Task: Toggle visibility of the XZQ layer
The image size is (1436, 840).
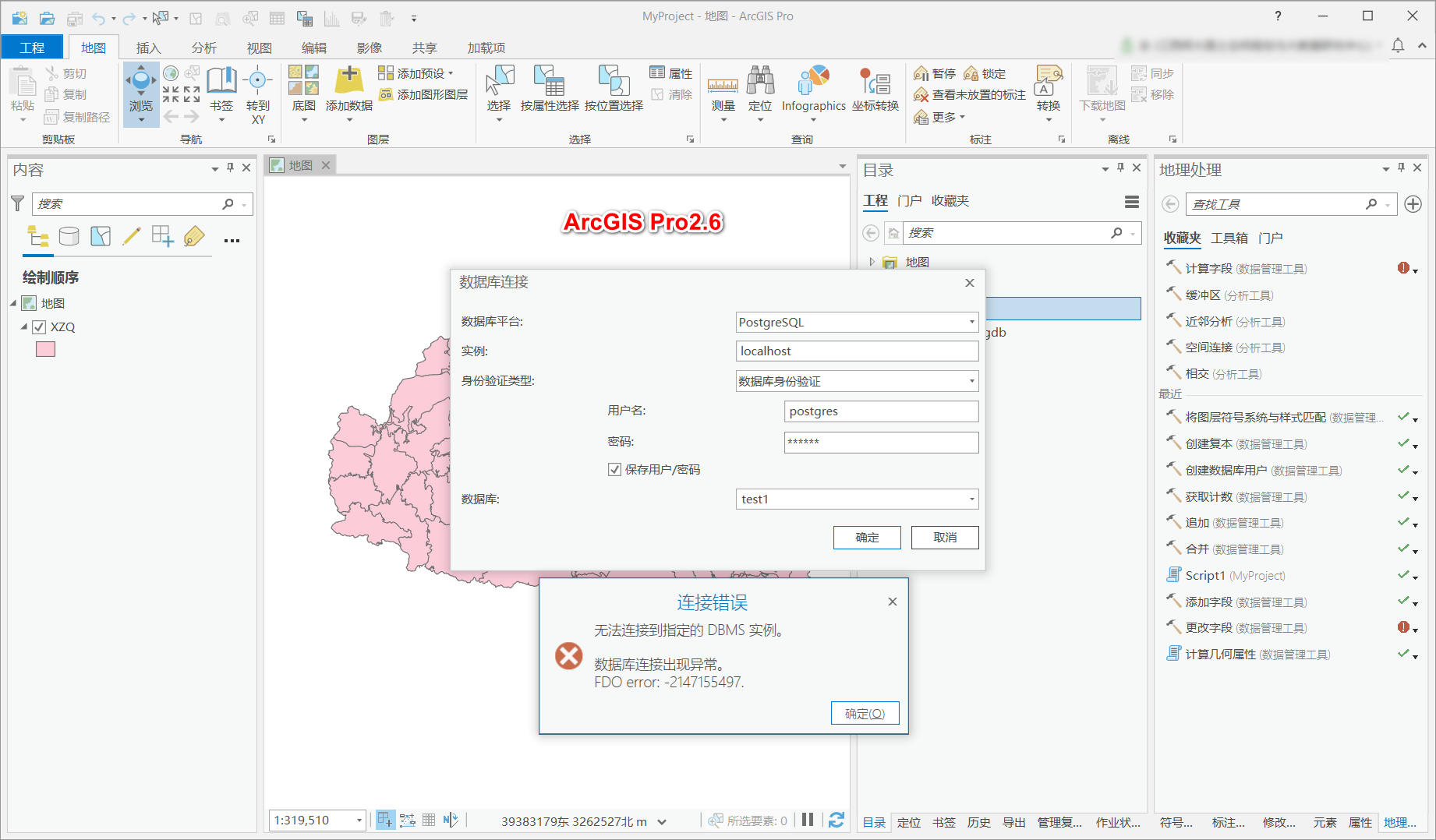Action: (39, 326)
